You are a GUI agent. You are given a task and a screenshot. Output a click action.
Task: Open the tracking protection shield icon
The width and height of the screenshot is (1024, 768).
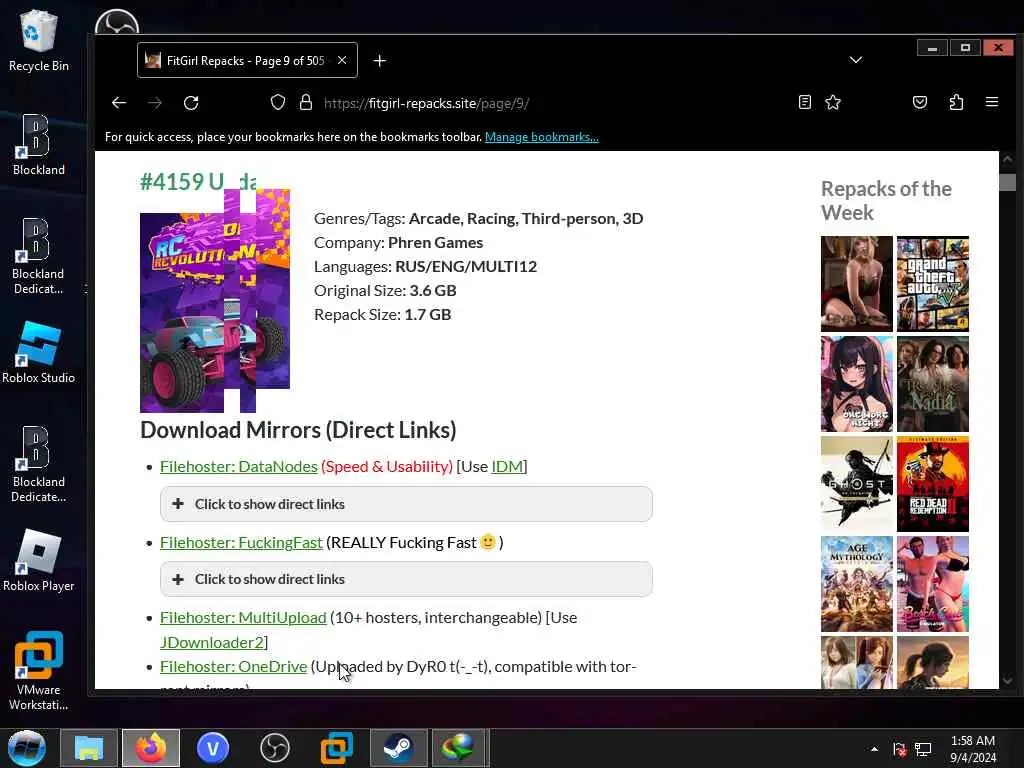pos(278,103)
